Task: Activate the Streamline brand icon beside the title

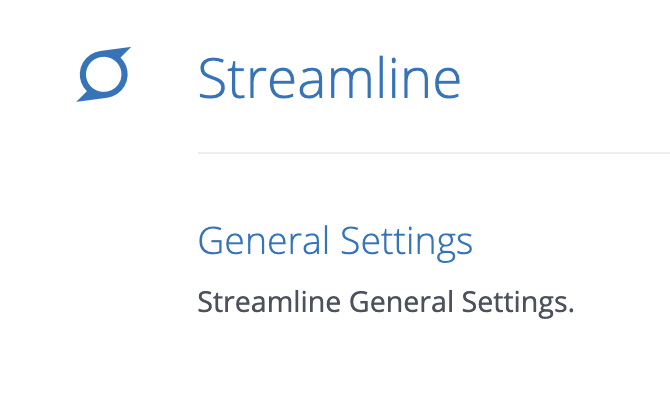Action: coord(104,74)
